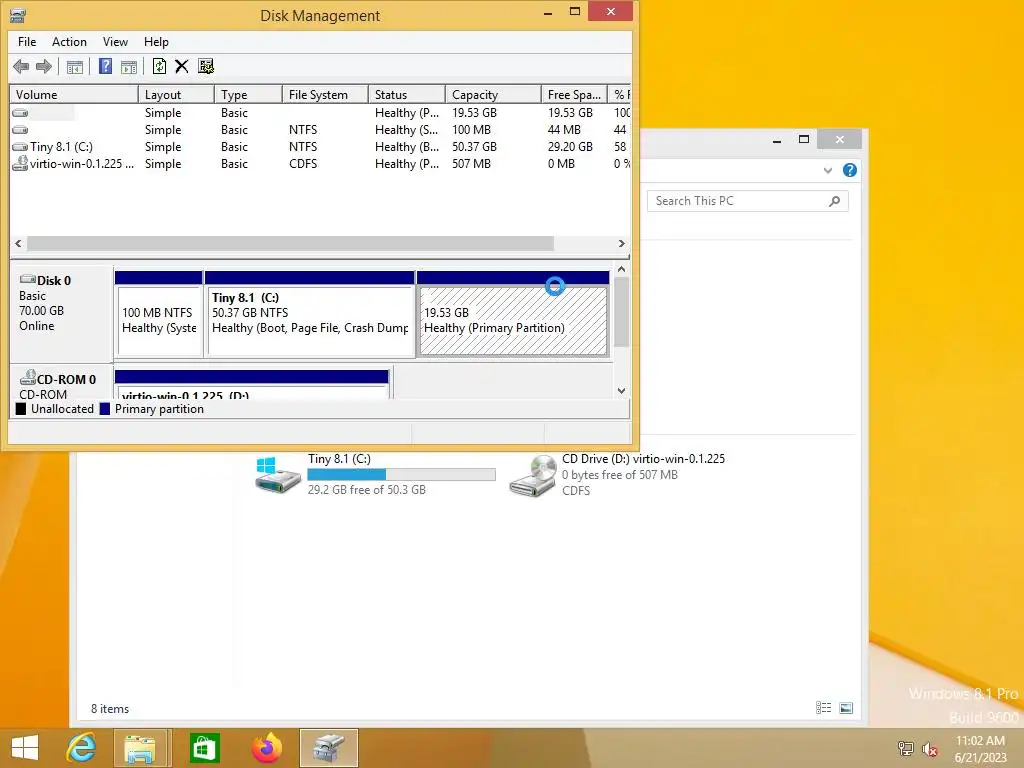Expand the ribbon chevron in This PC window

click(x=827, y=170)
